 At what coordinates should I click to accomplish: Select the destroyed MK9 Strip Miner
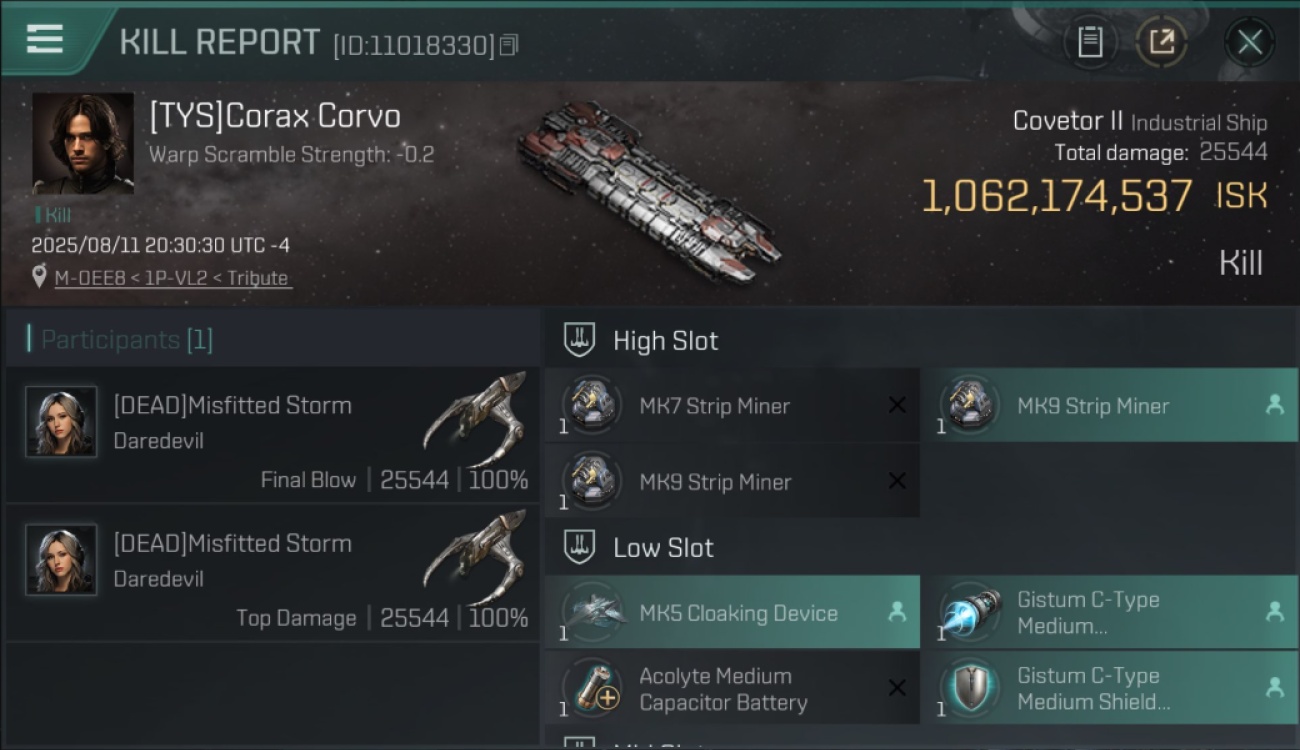[x=733, y=482]
